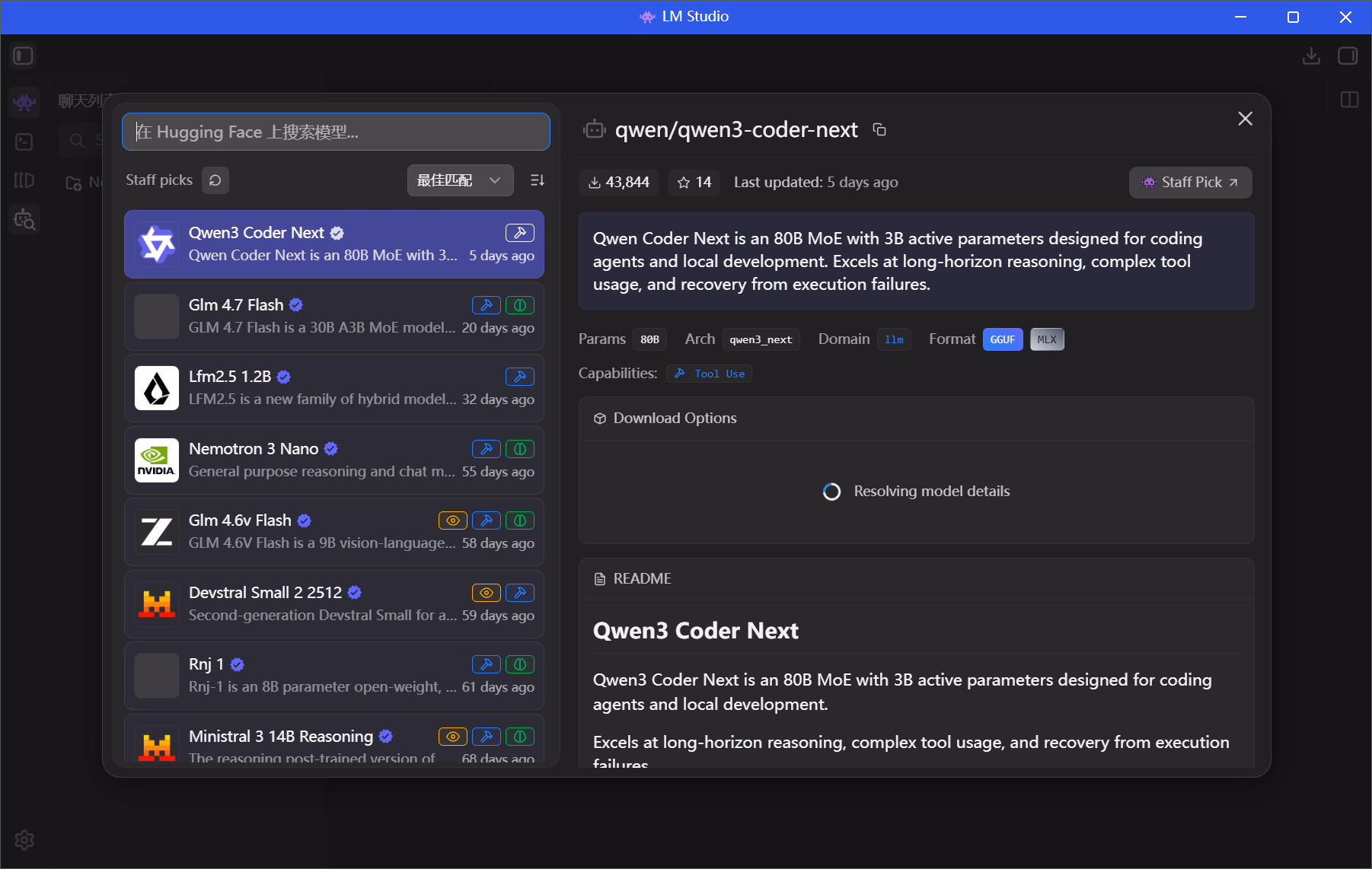This screenshot has height=869, width=1372.
Task: Select the Glm 4.7 Flash model entry
Action: click(334, 317)
